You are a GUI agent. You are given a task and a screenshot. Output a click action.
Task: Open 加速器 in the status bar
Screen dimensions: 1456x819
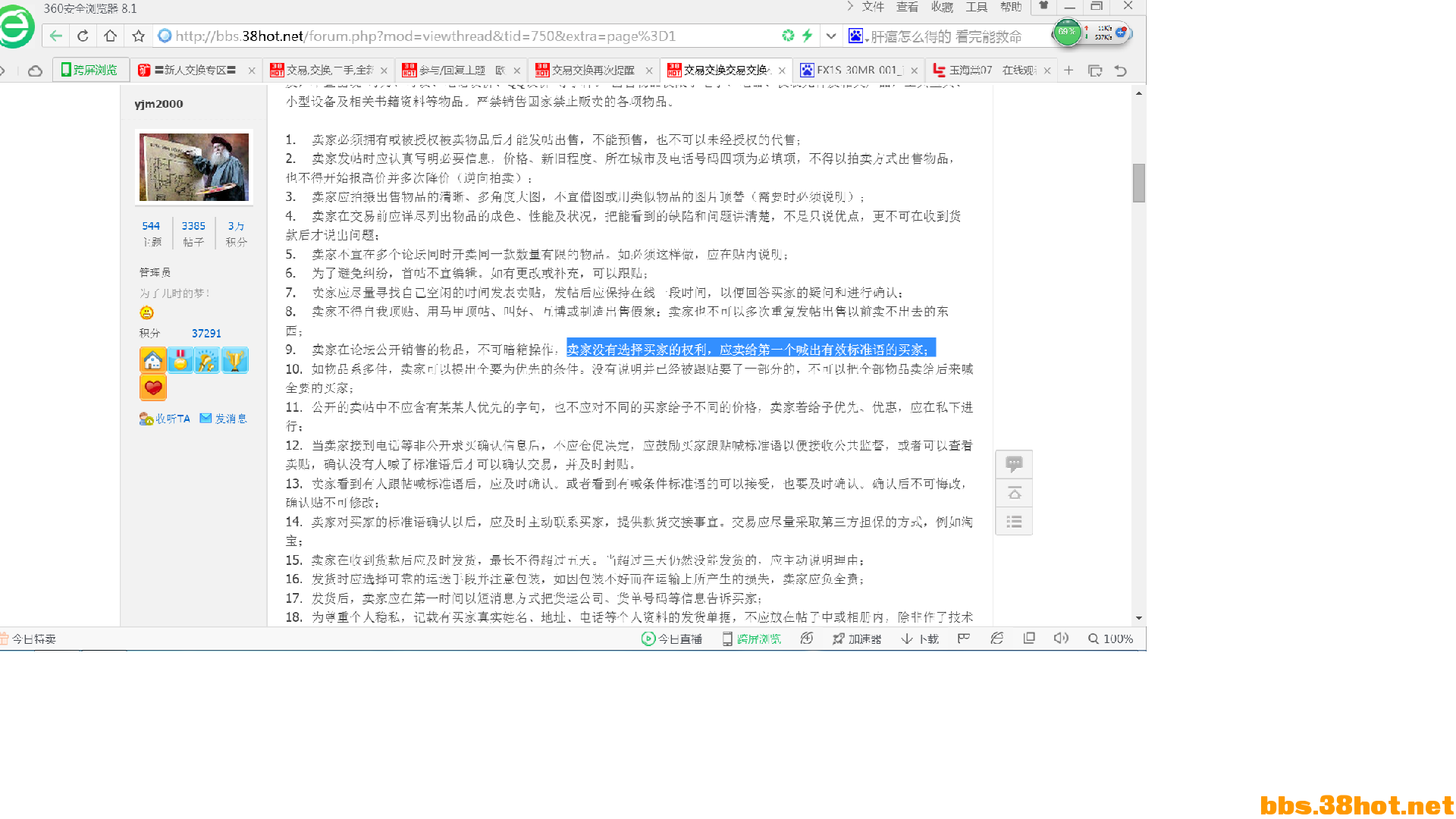[857, 639]
